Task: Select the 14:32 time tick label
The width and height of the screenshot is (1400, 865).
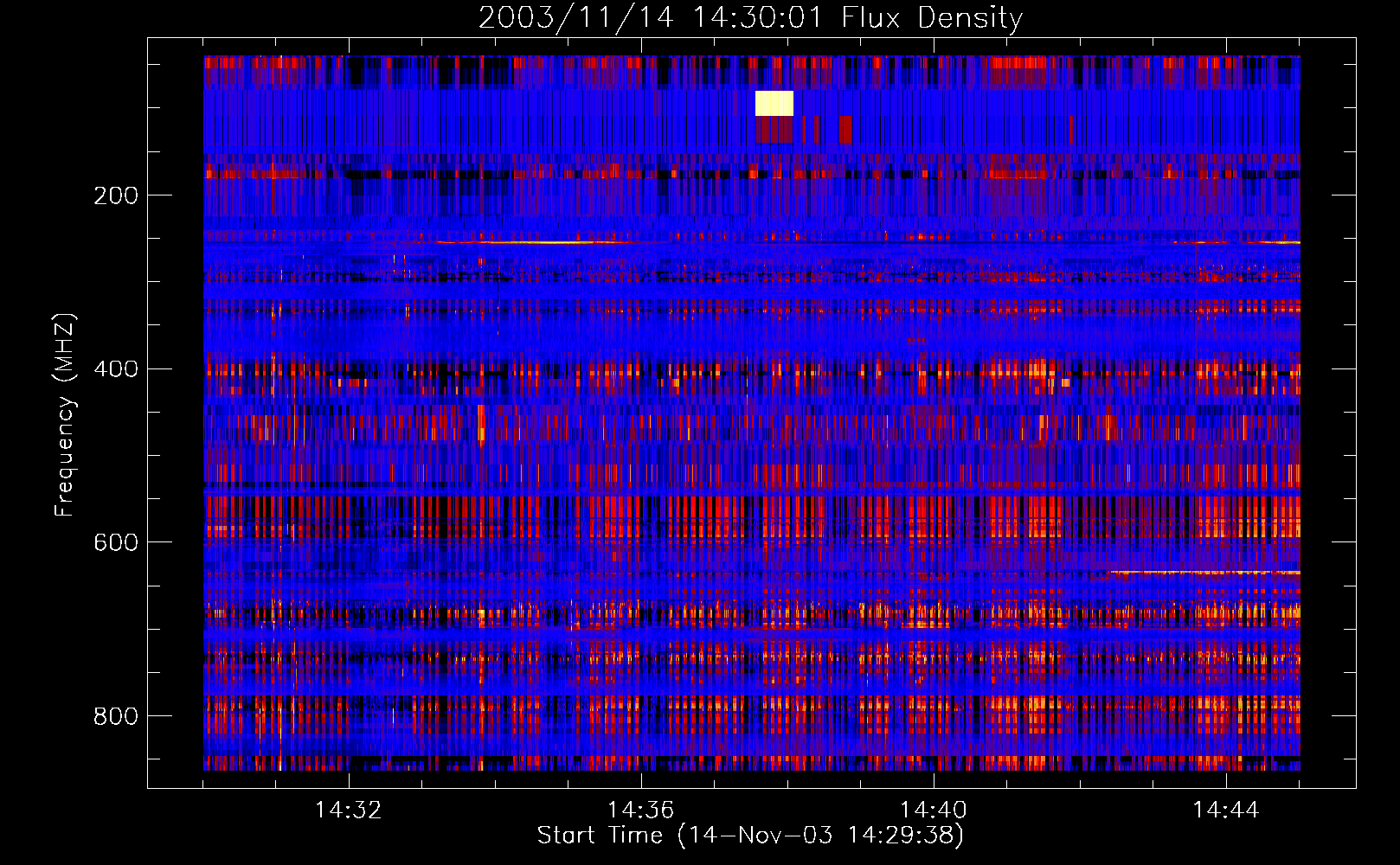Action: [349, 811]
